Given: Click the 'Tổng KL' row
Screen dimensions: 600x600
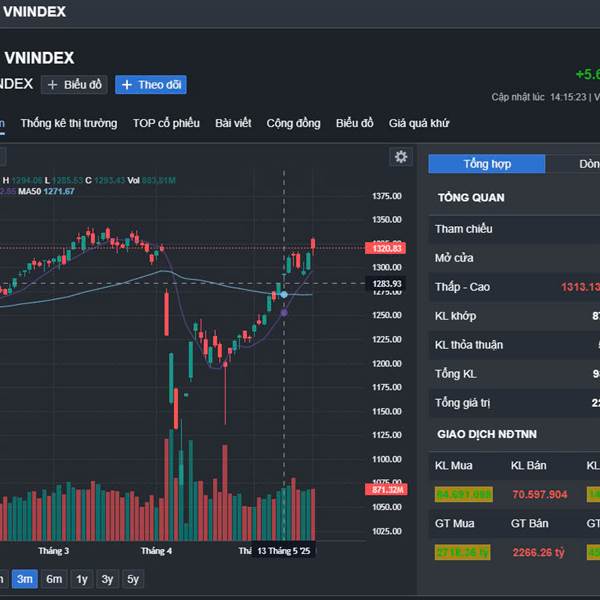Looking at the screenshot, I should [x=514, y=374].
